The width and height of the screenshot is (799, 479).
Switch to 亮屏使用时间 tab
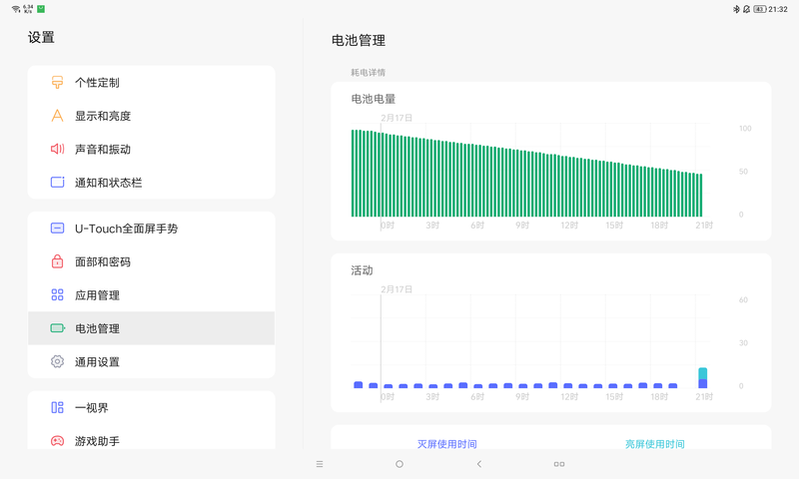tap(655, 444)
